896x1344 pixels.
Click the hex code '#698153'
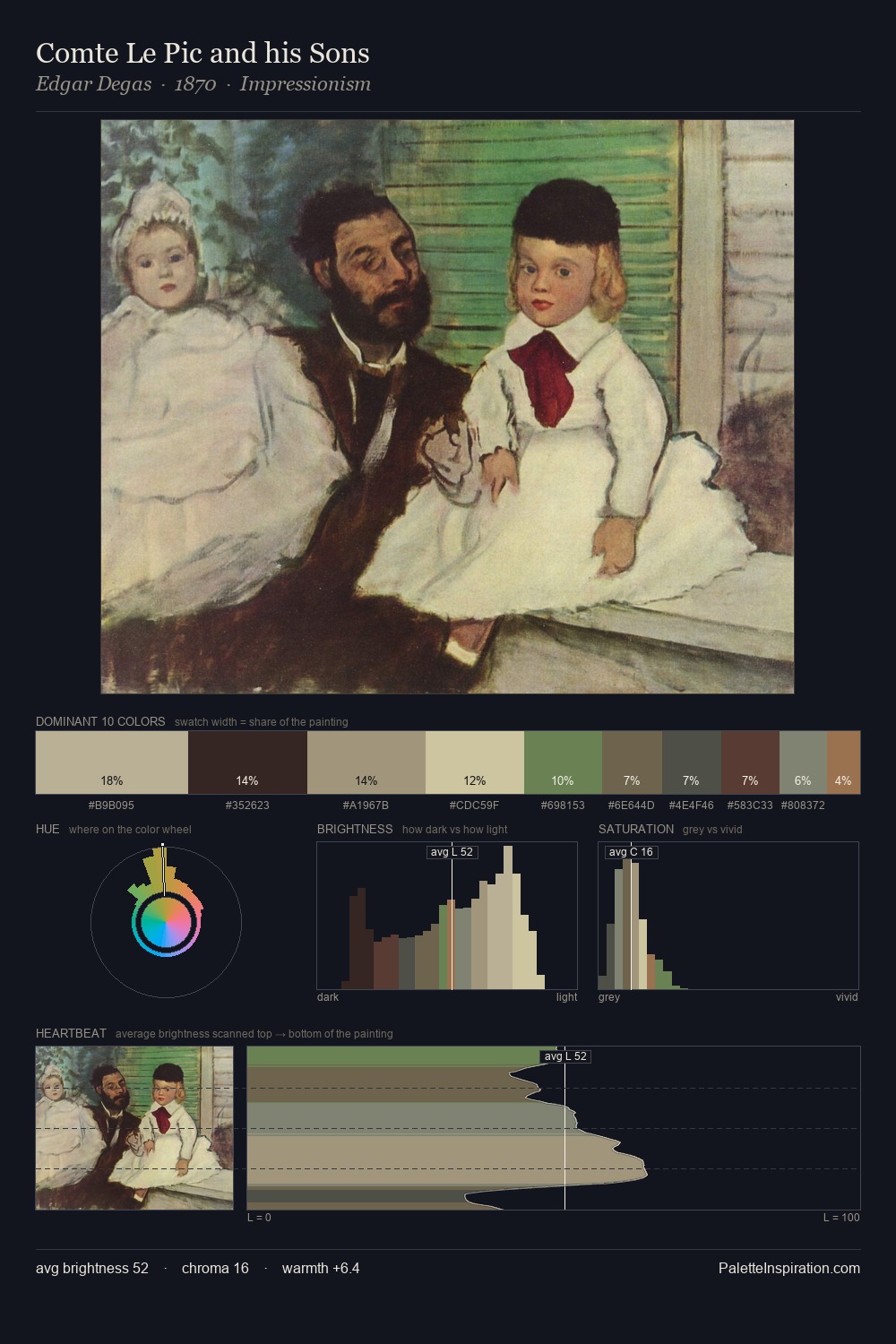click(x=563, y=806)
